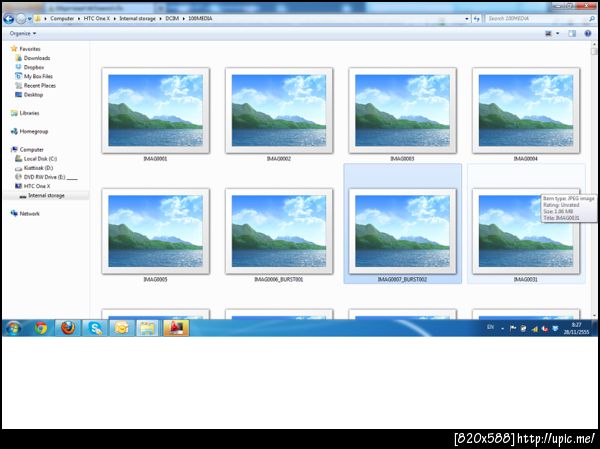
Task: Open Dropbox in the navigation pane
Action: (x=29, y=67)
